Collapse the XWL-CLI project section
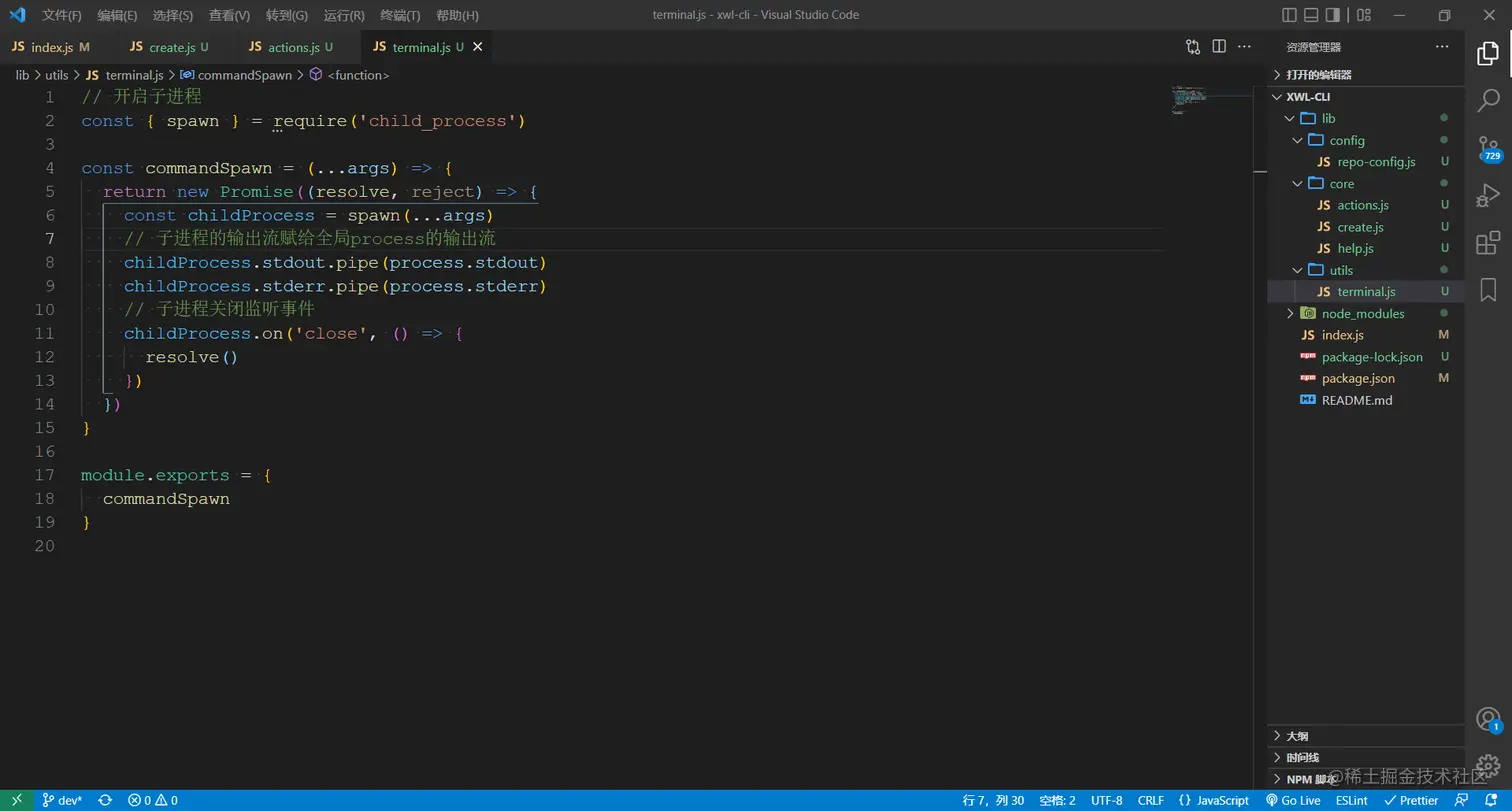Screen dimensions: 1512x811 tap(1365, 97)
